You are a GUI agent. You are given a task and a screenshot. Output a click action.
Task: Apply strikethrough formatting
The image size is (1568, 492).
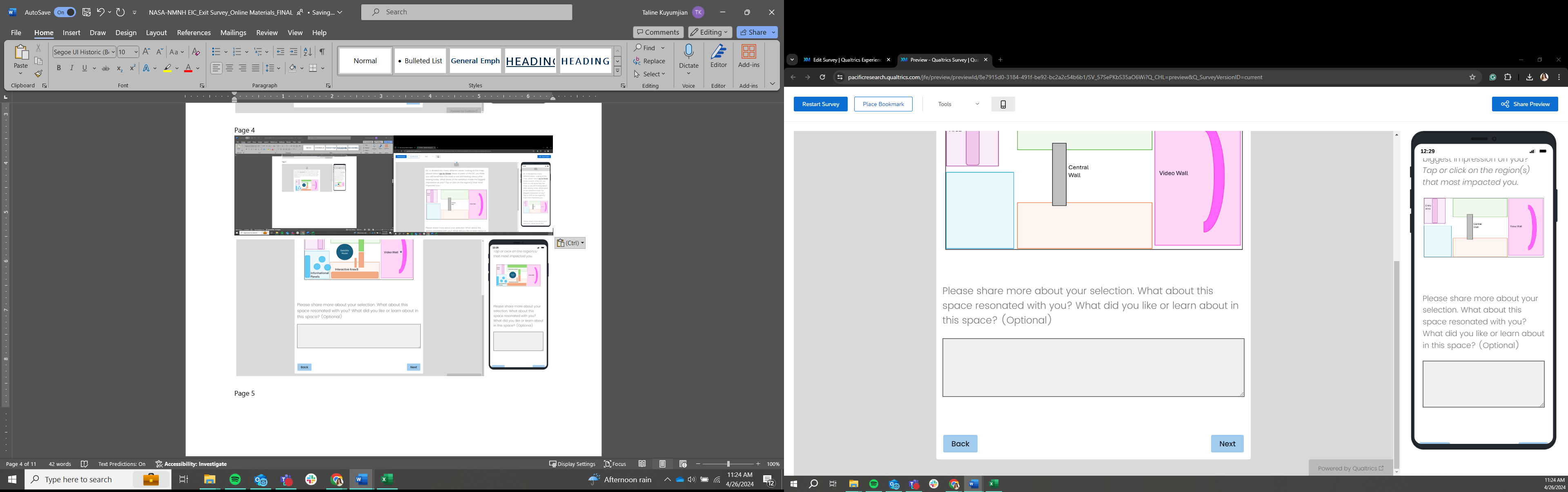coord(105,69)
